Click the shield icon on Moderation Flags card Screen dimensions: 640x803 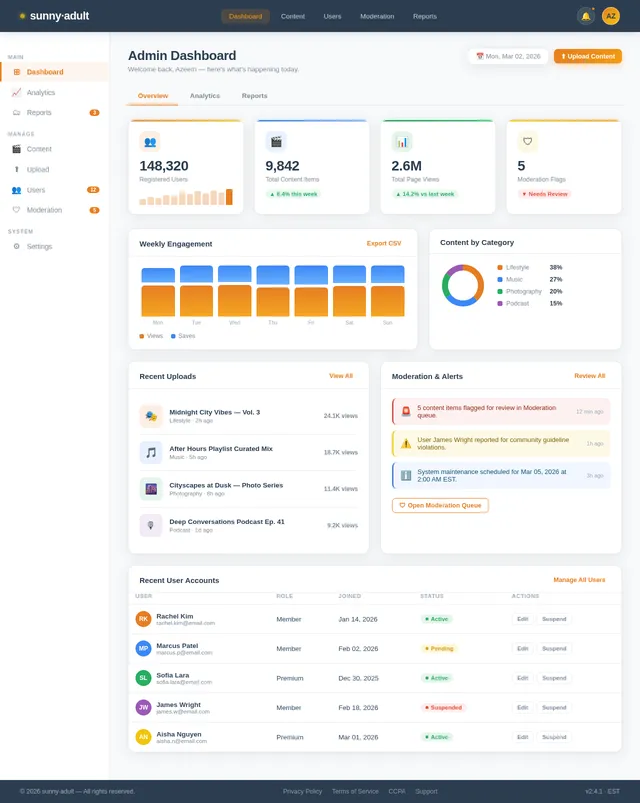[528, 142]
